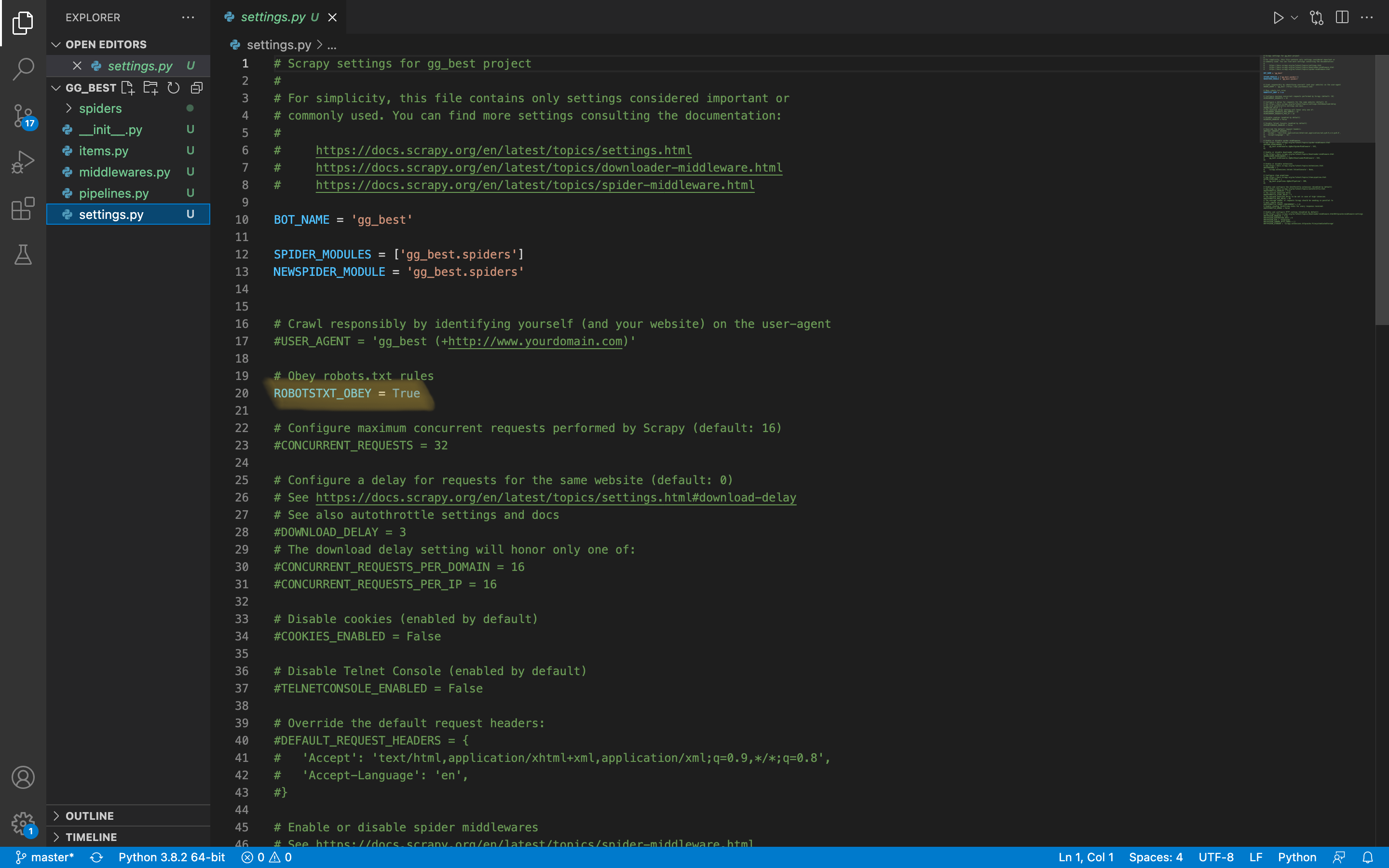Open notifications bell in status bar
Image resolution: width=1389 pixels, height=868 pixels.
click(1368, 857)
